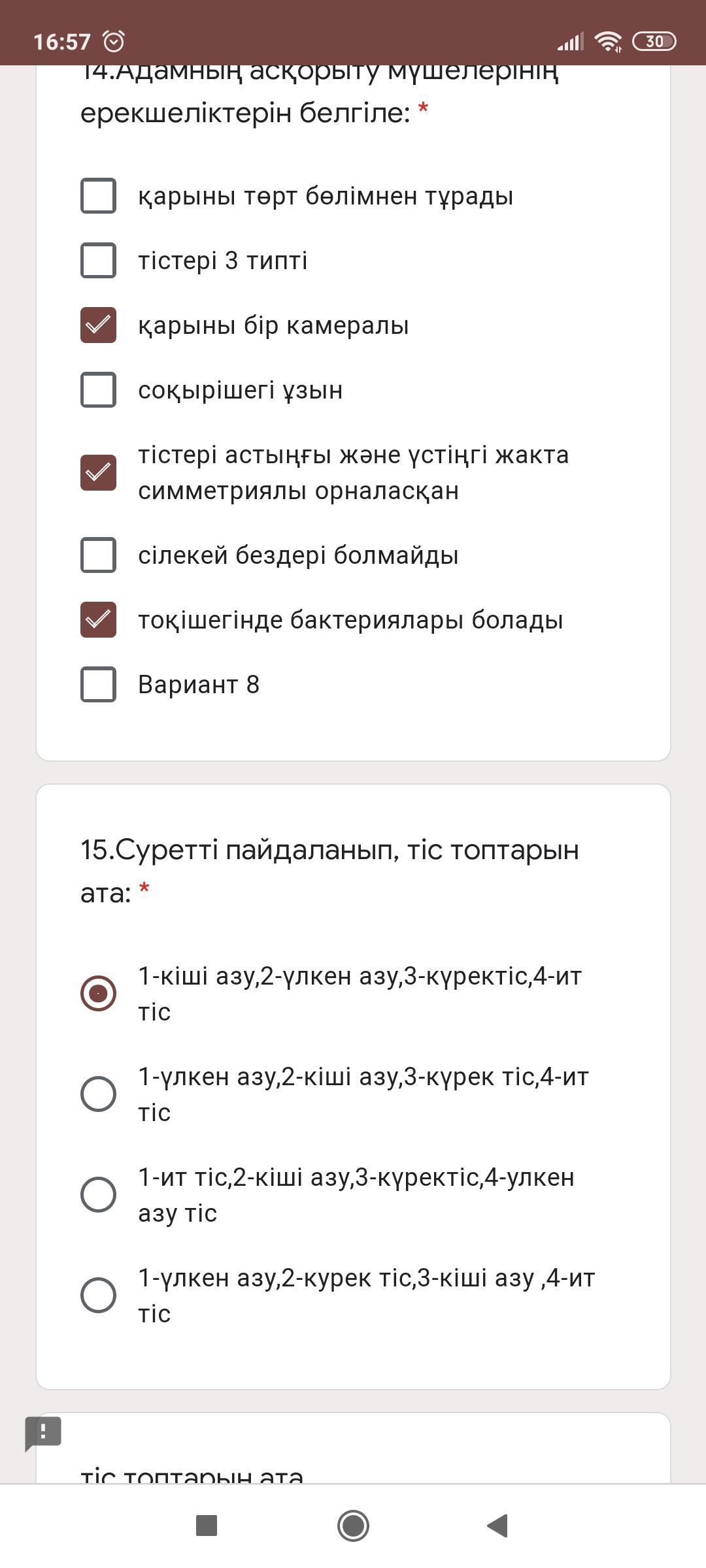This screenshot has width=706, height=1568.
Task: Check the 'соқырішегі ұзын' checkbox
Action: 98,389
